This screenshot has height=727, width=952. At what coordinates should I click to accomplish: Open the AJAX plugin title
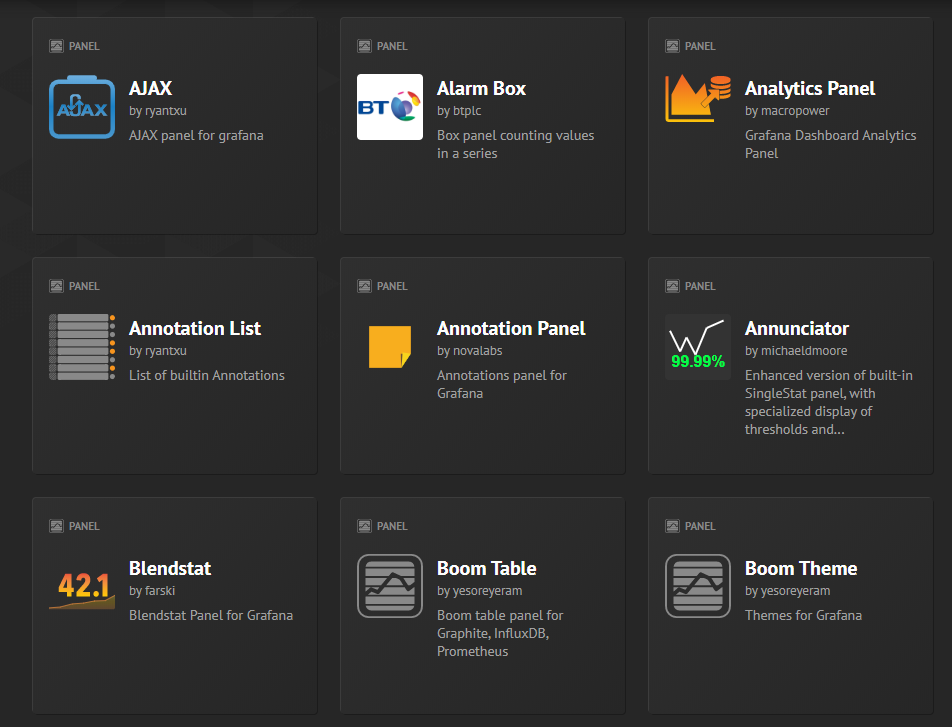click(x=151, y=89)
